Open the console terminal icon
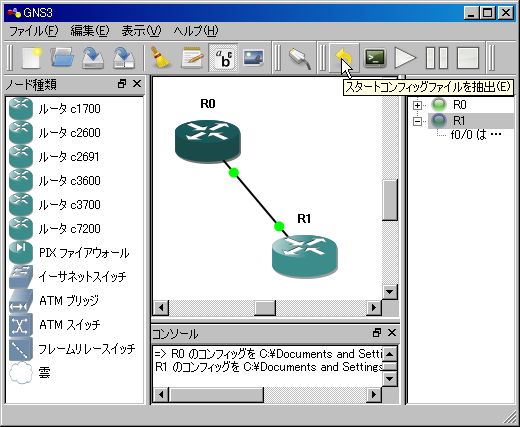 375,58
